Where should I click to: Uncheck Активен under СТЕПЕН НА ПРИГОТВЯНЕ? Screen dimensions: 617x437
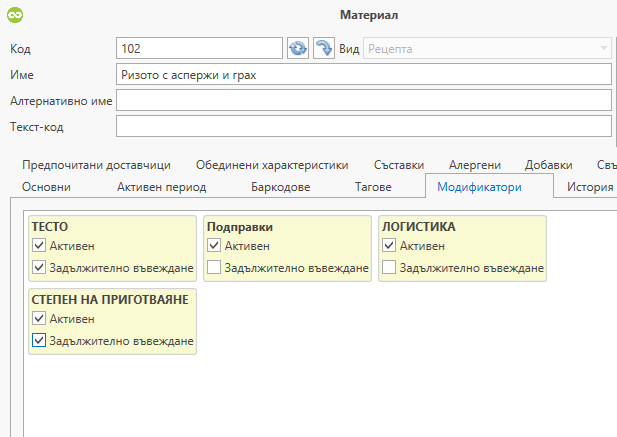[39, 319]
